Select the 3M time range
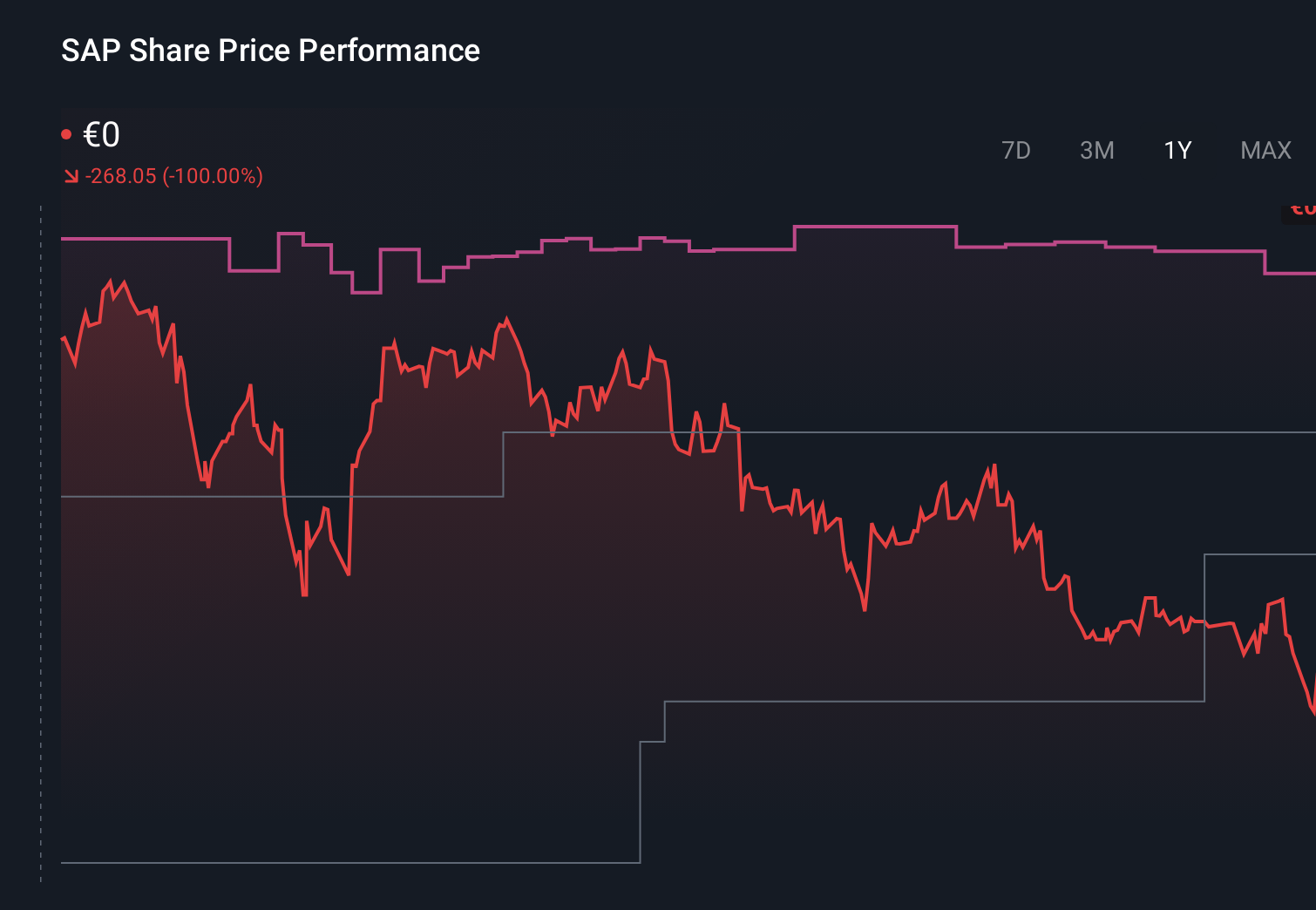This screenshot has height=910, width=1316. pos(1097,150)
